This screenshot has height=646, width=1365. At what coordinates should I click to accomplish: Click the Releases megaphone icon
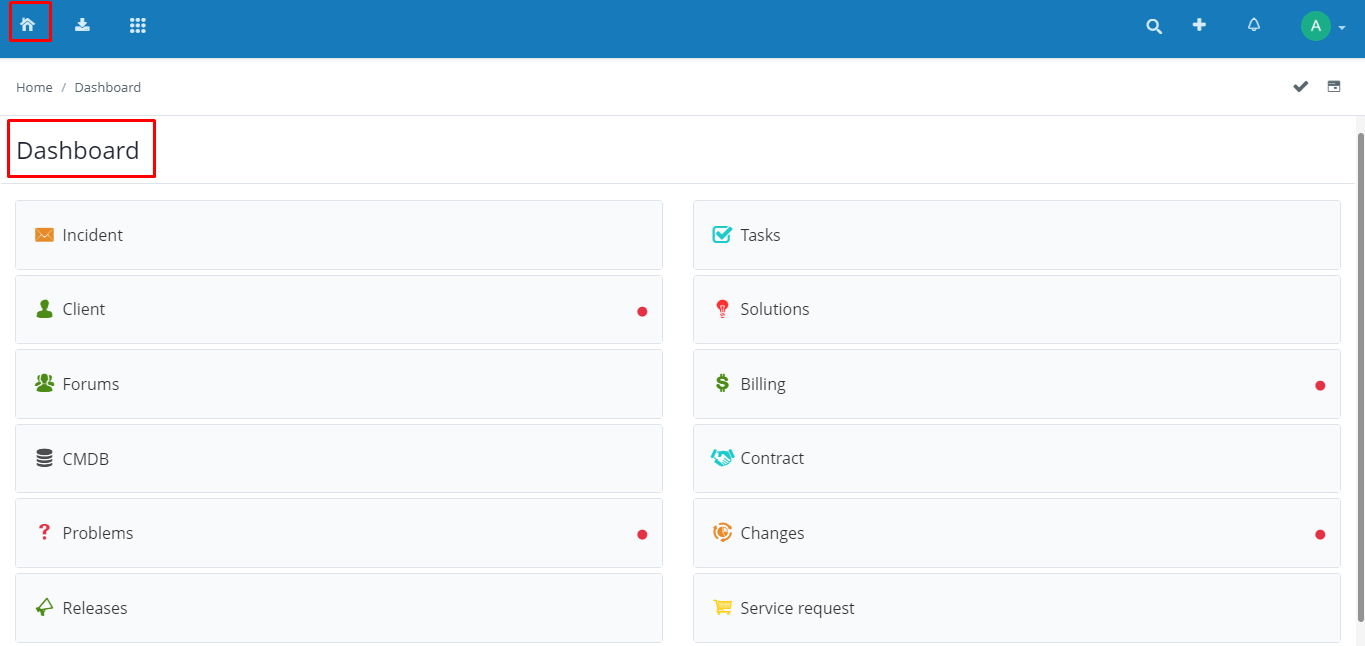tap(44, 607)
